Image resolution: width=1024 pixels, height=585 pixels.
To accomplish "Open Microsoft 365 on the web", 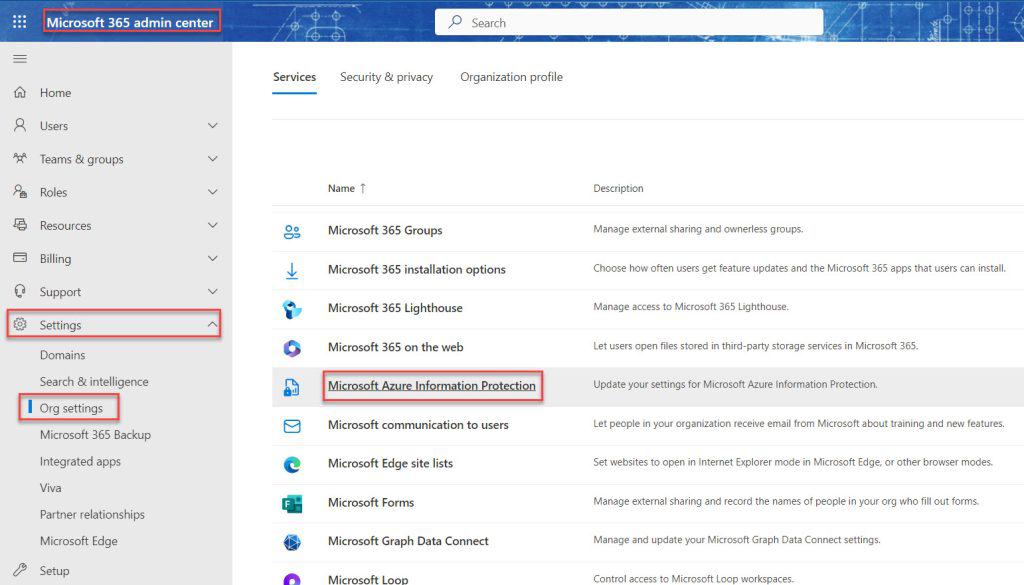I will 396,347.
